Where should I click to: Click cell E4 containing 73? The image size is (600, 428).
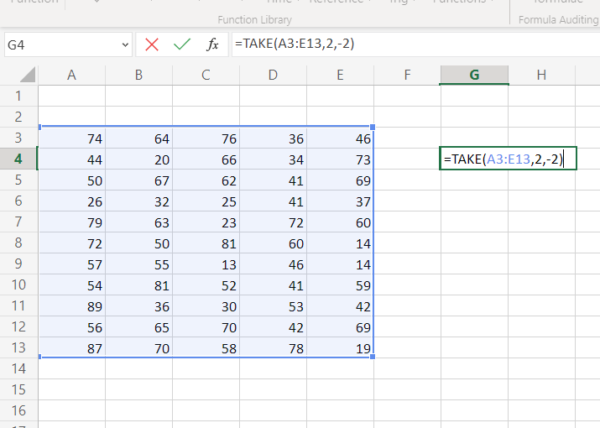pyautogui.click(x=340, y=159)
